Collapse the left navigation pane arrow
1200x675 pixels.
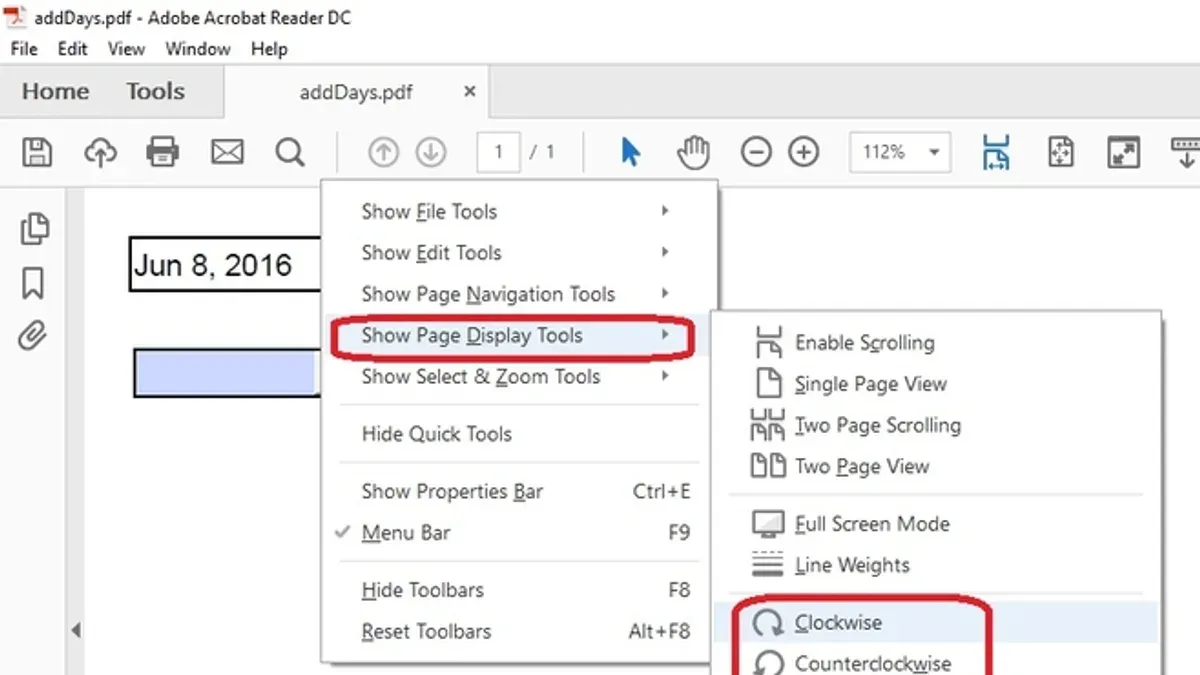[x=76, y=630]
